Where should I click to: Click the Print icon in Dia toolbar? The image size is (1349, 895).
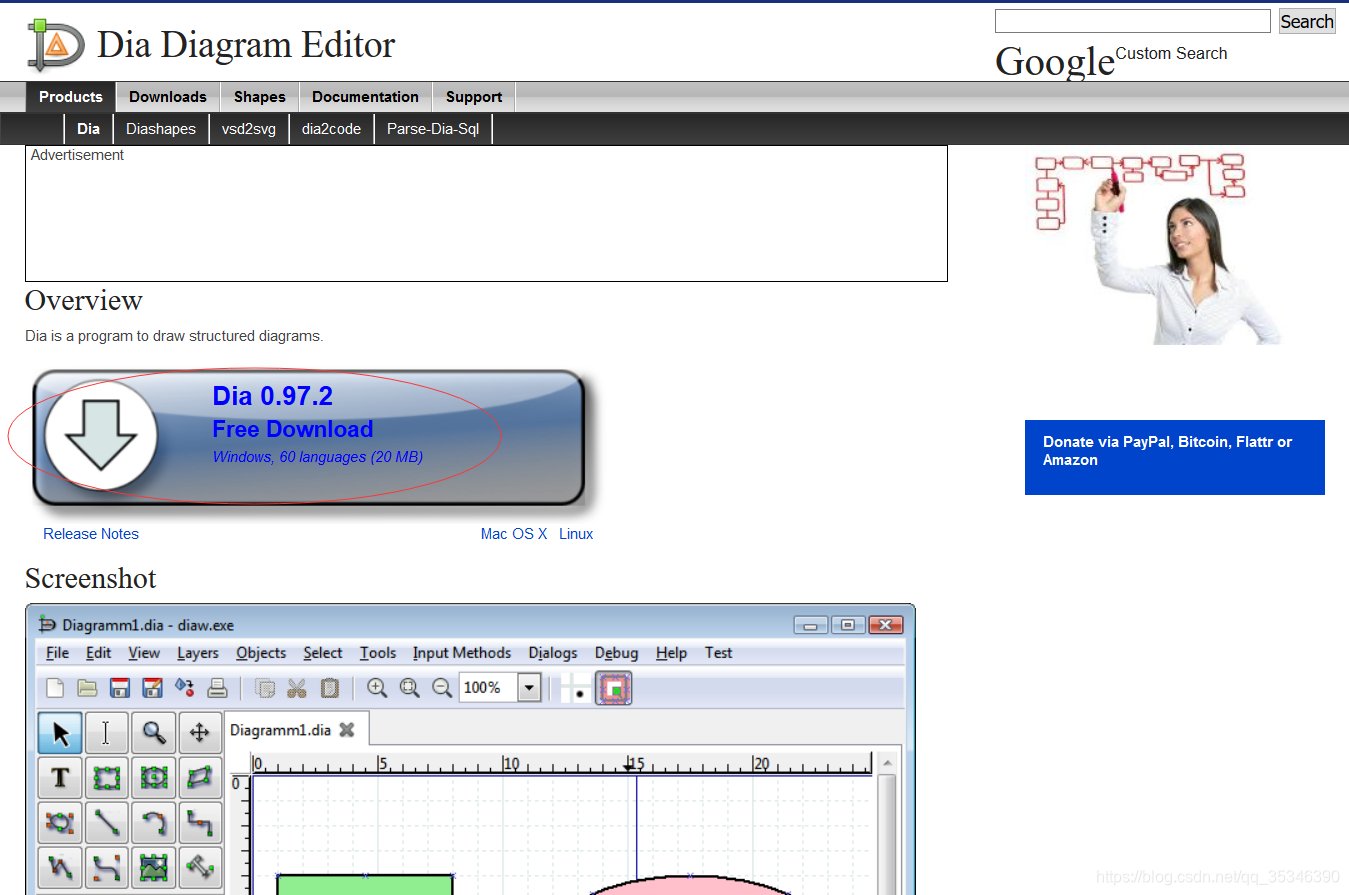pos(217,688)
